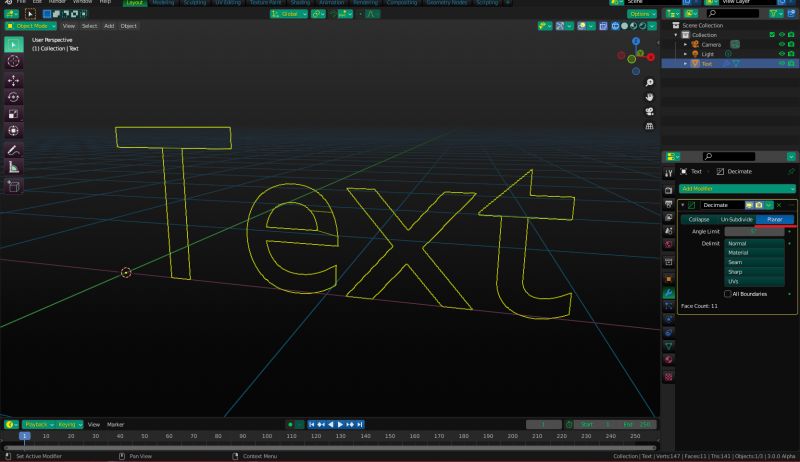Image resolution: width=800 pixels, height=462 pixels.
Task: Open the Render properties tab
Action: 668,191
